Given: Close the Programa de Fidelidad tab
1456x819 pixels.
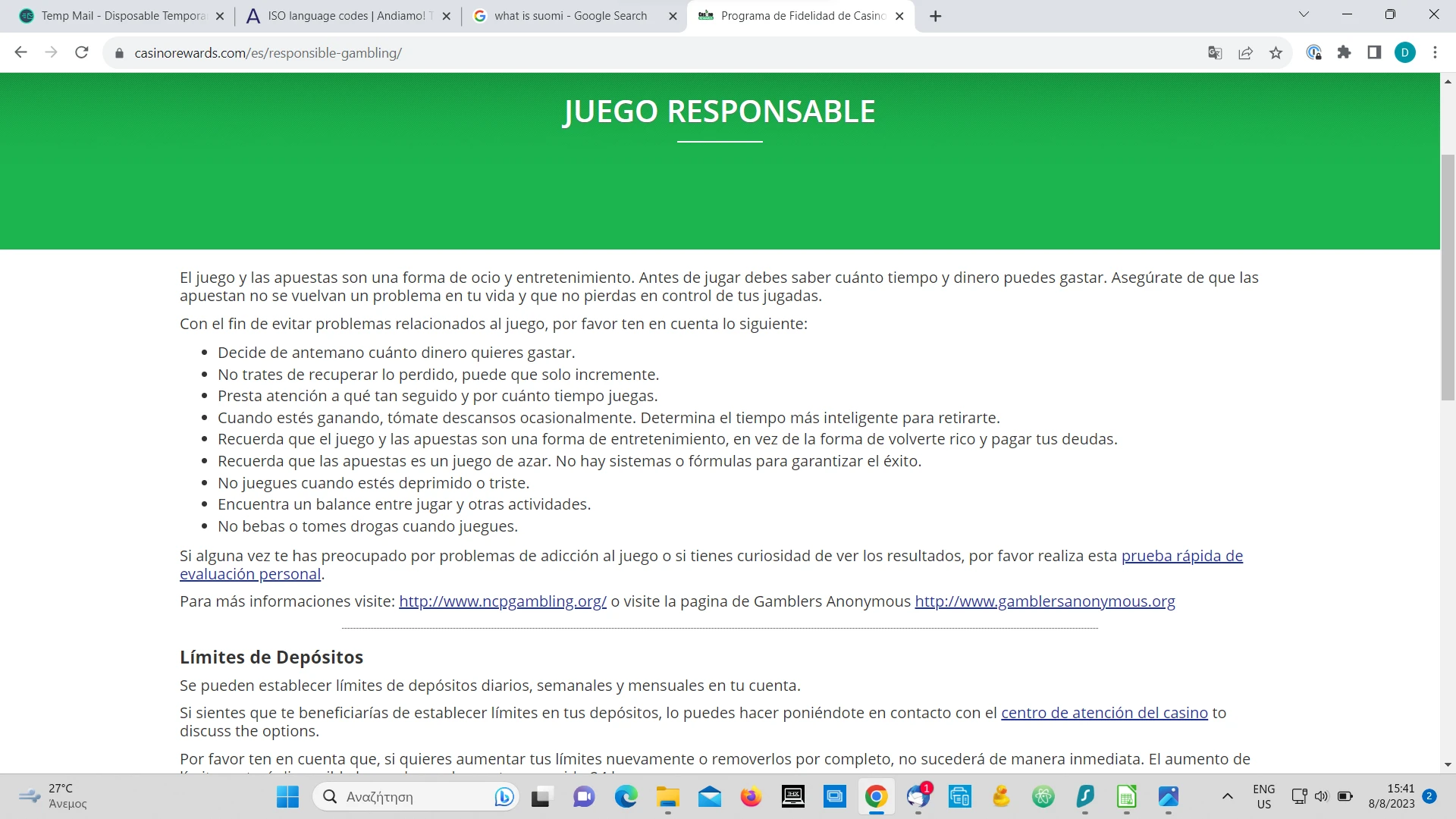Looking at the screenshot, I should [899, 16].
